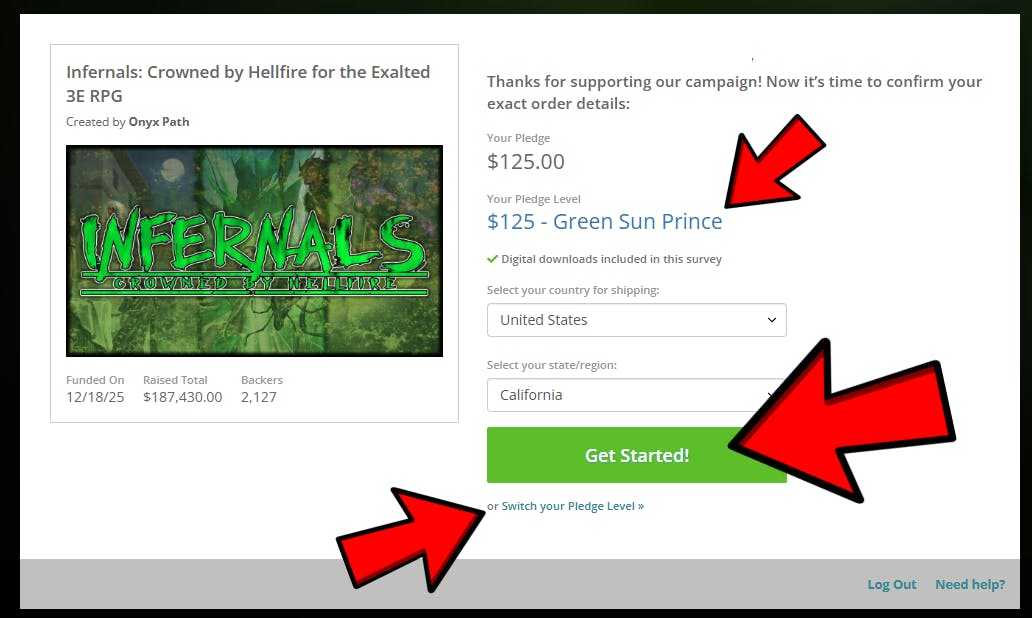Click the green checkmark beside digital downloads
Screen dimensions: 1032x618
point(492,259)
